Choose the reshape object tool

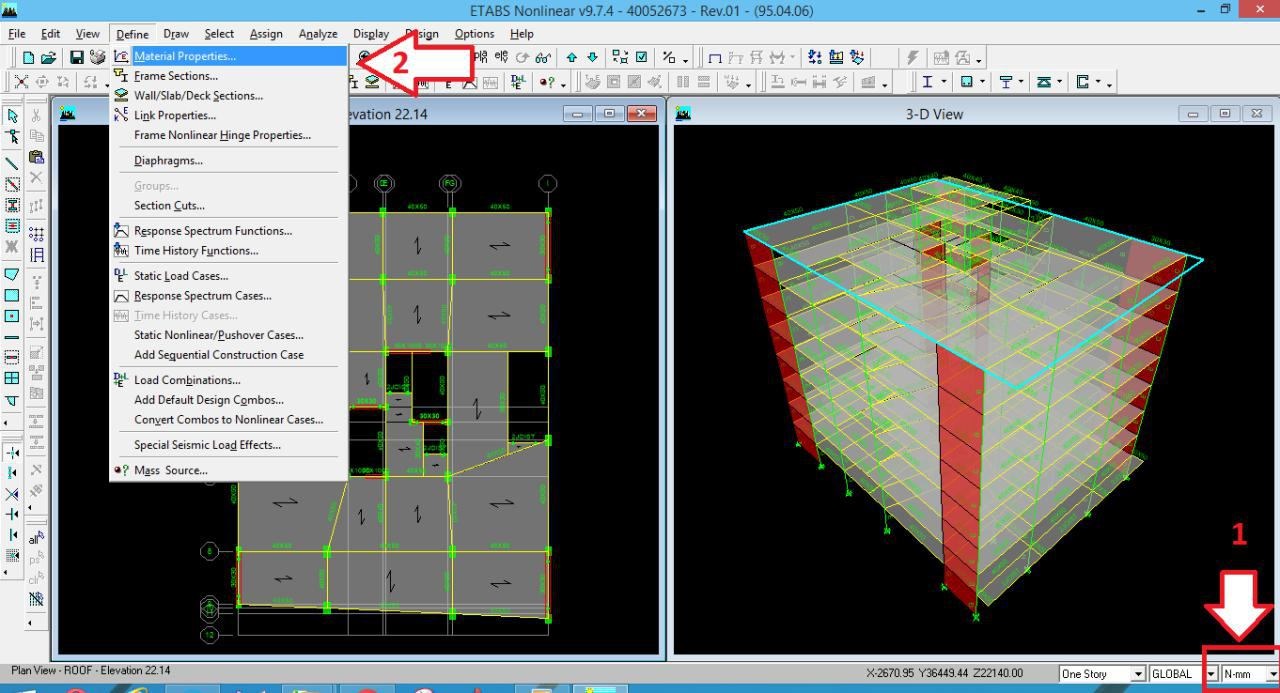(13, 137)
